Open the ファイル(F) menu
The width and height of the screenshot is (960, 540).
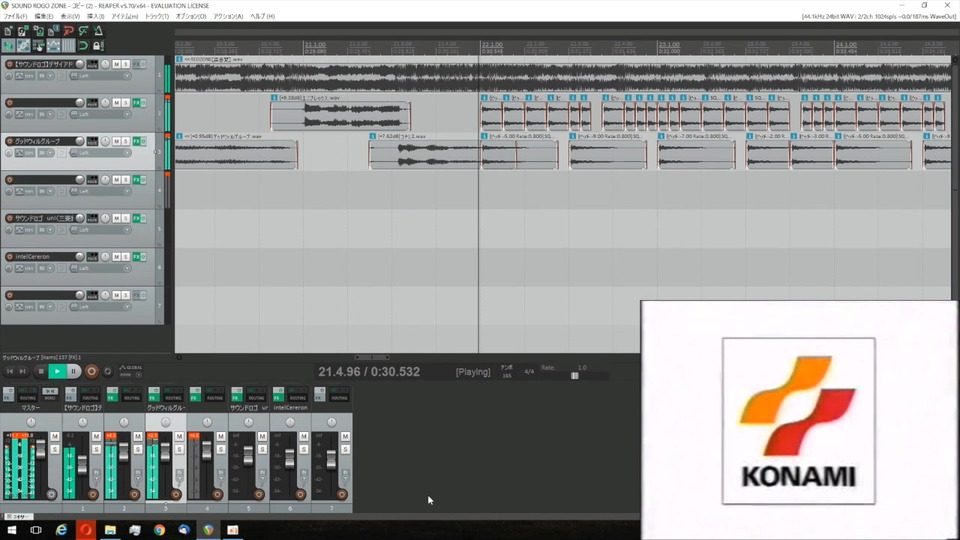pyautogui.click(x=15, y=17)
